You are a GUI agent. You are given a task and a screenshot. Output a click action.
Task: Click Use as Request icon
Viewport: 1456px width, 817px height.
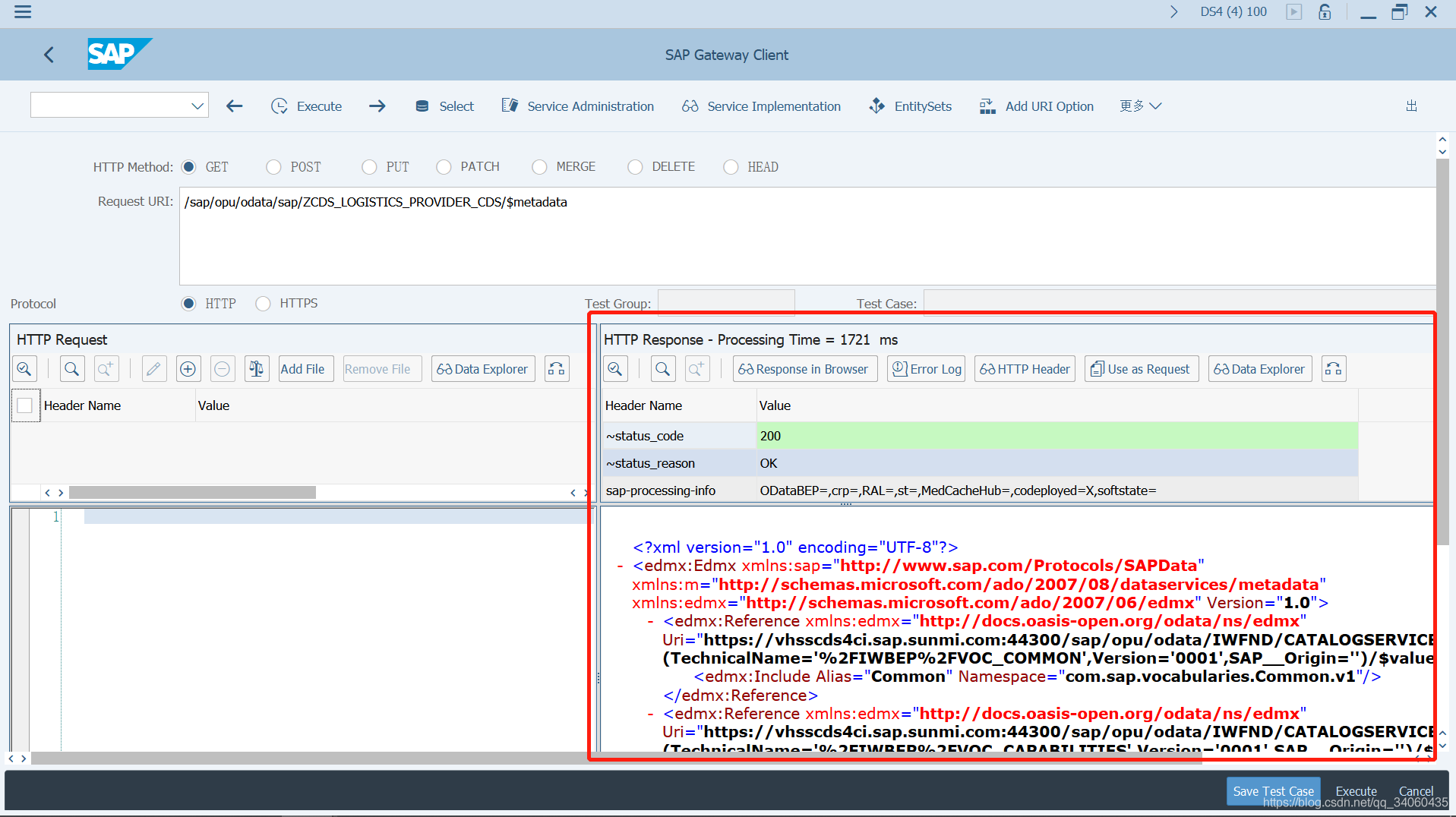pyautogui.click(x=1141, y=368)
